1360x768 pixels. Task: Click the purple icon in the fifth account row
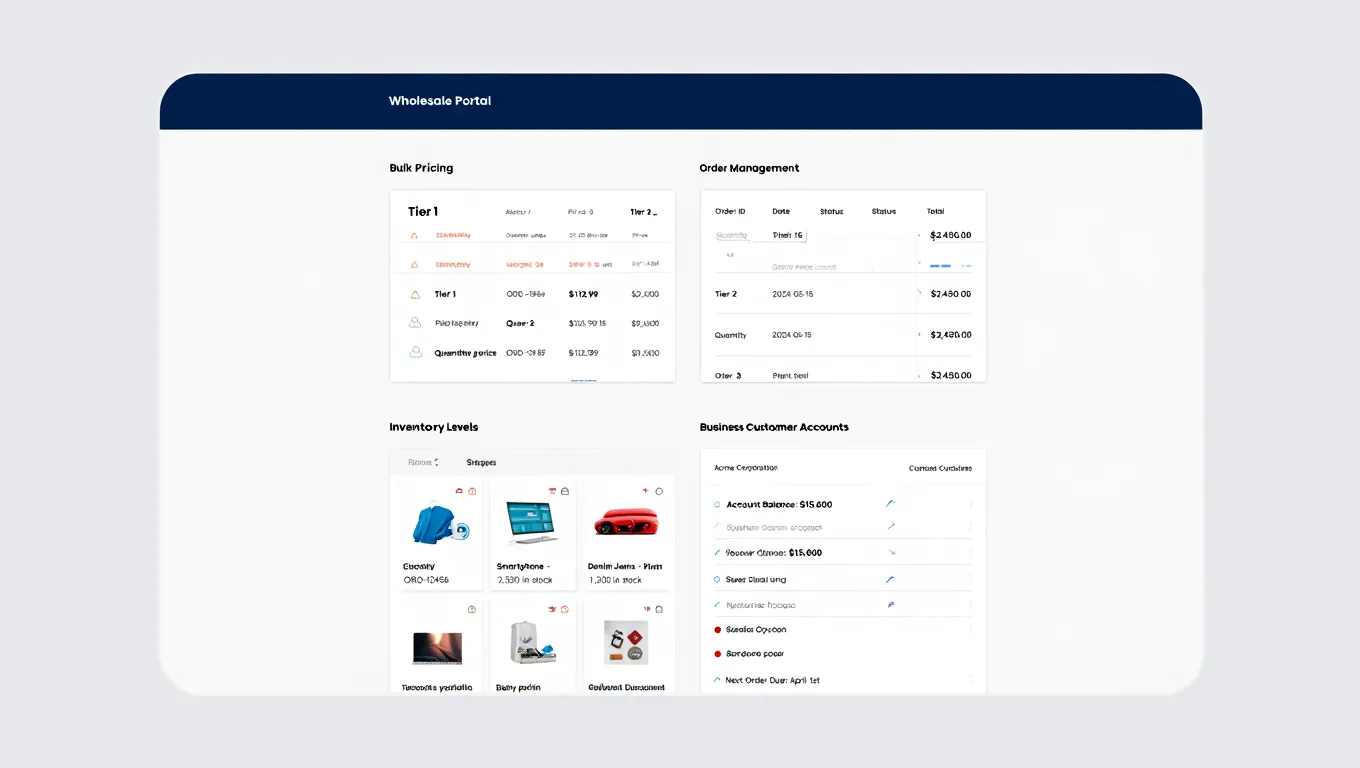pyautogui.click(x=890, y=605)
